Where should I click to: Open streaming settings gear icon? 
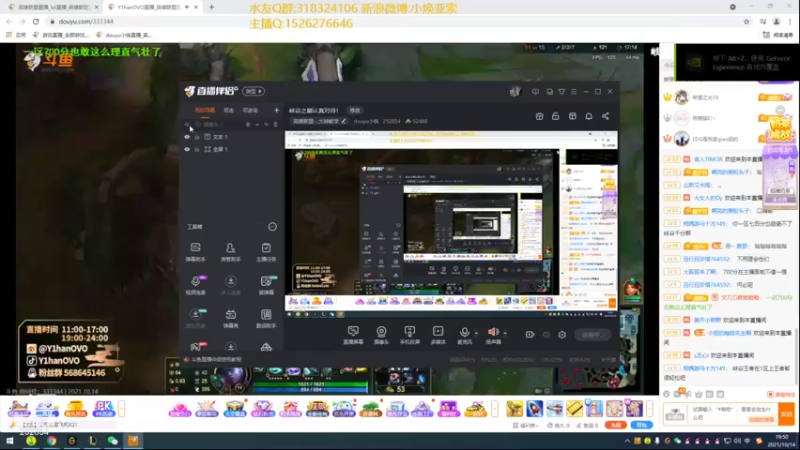click(x=562, y=335)
